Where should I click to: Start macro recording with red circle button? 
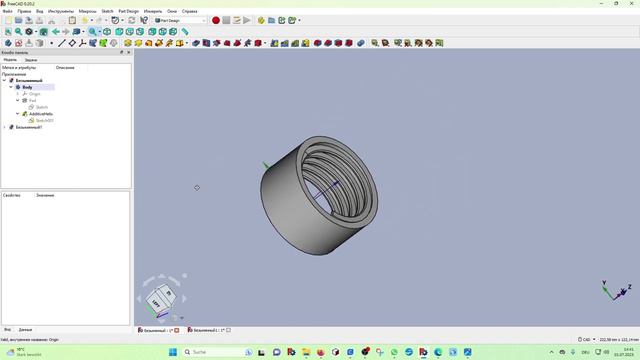pyautogui.click(x=216, y=20)
